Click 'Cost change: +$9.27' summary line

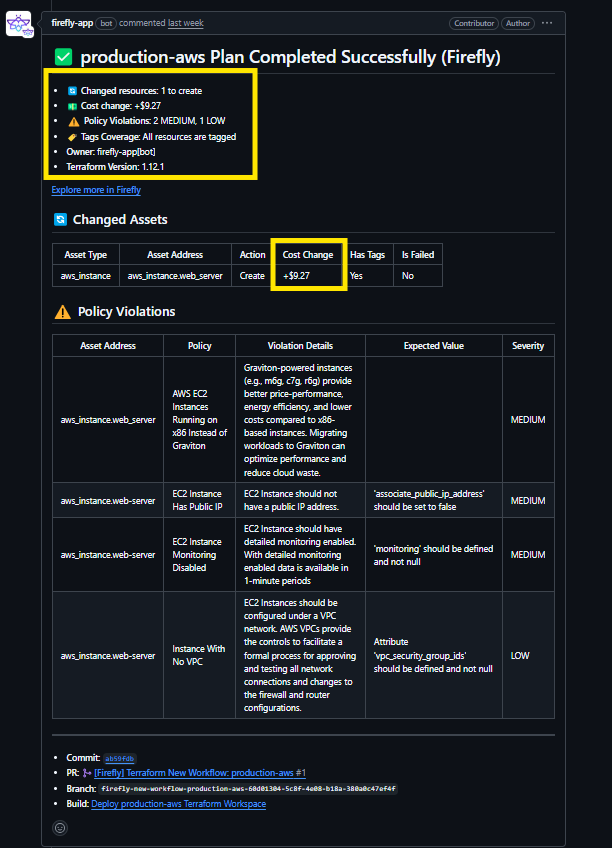click(121, 106)
